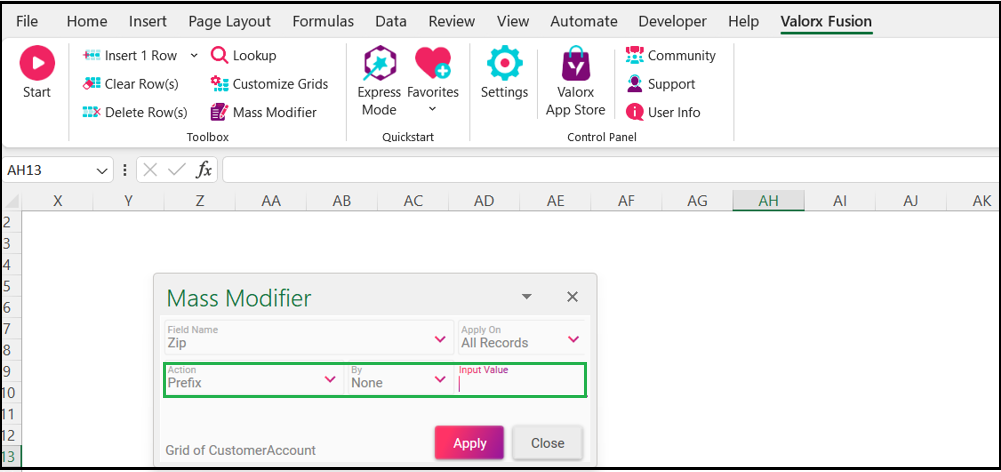Open the Developer tab
1001x472 pixels.
672,21
